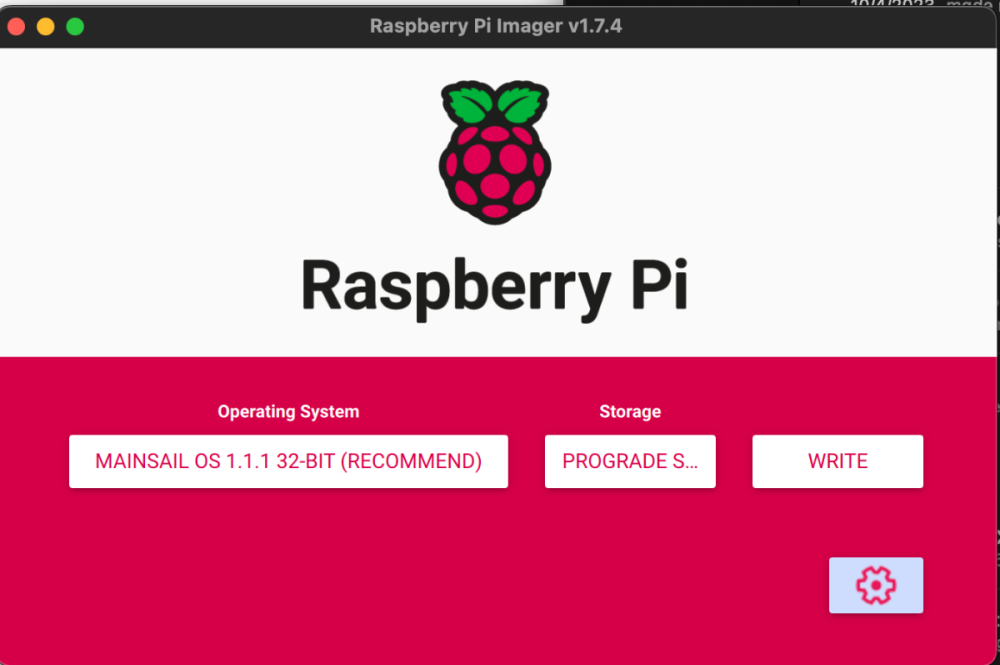1000x665 pixels.
Task: Start writing the image with WRITE
Action: click(837, 461)
